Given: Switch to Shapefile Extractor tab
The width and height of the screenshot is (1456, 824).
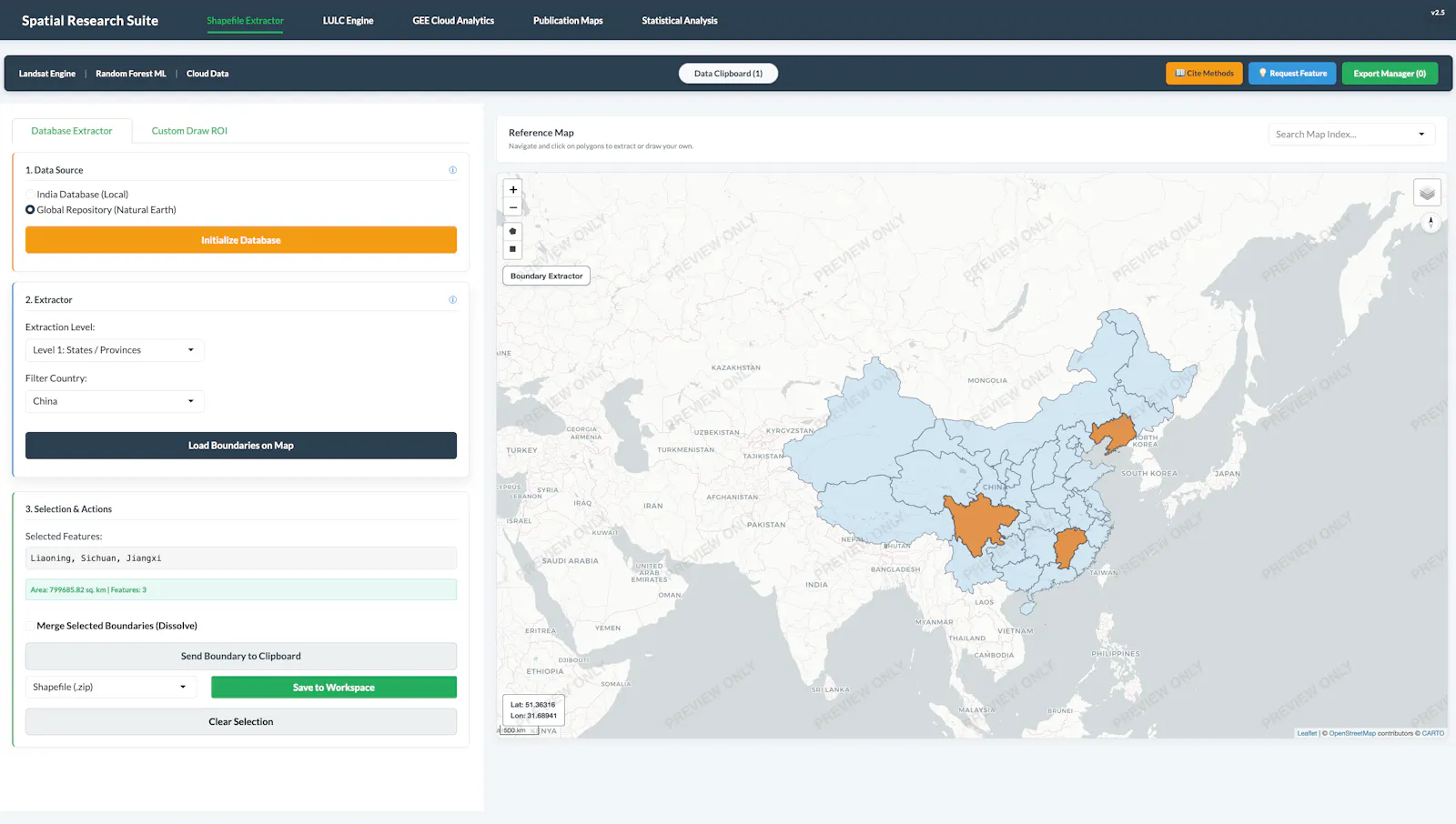Looking at the screenshot, I should click(245, 21).
